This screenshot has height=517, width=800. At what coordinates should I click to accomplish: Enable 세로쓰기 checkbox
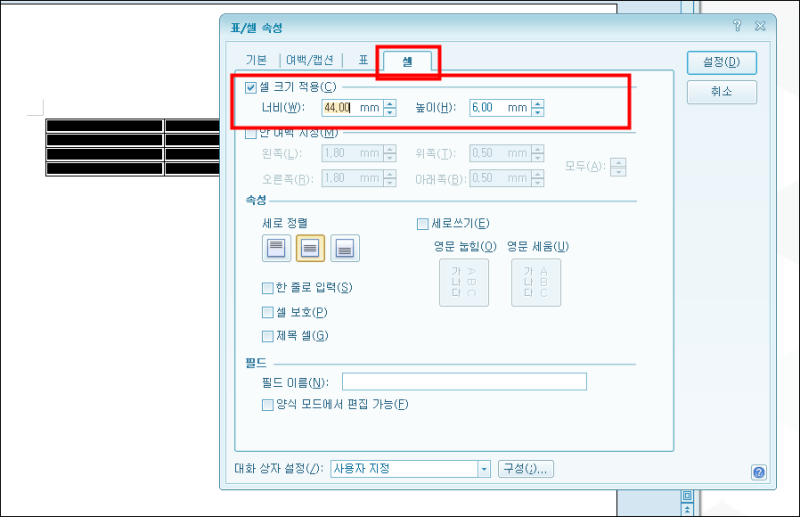422,224
